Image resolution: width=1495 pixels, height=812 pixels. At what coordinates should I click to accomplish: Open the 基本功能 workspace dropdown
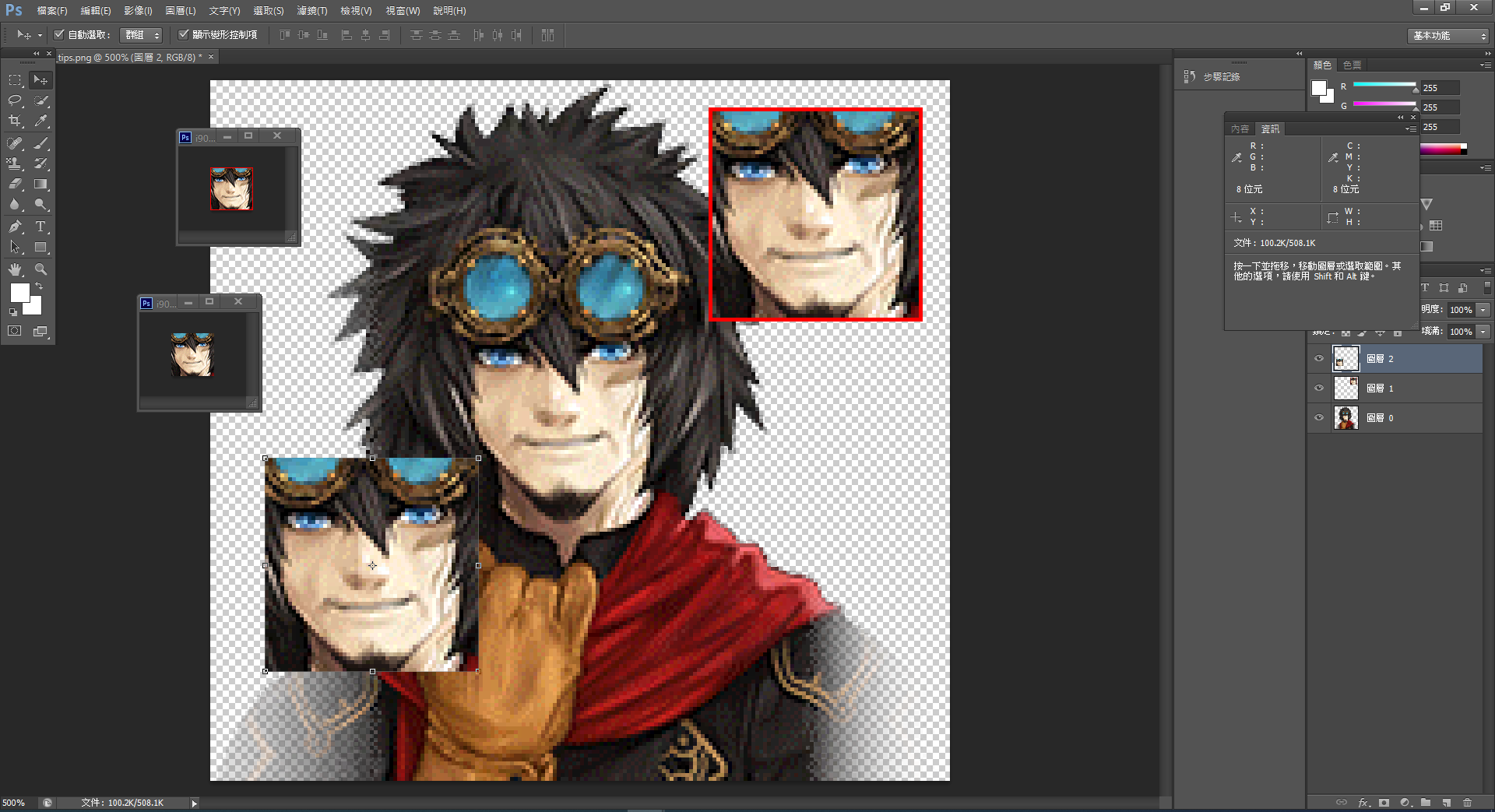(1449, 36)
